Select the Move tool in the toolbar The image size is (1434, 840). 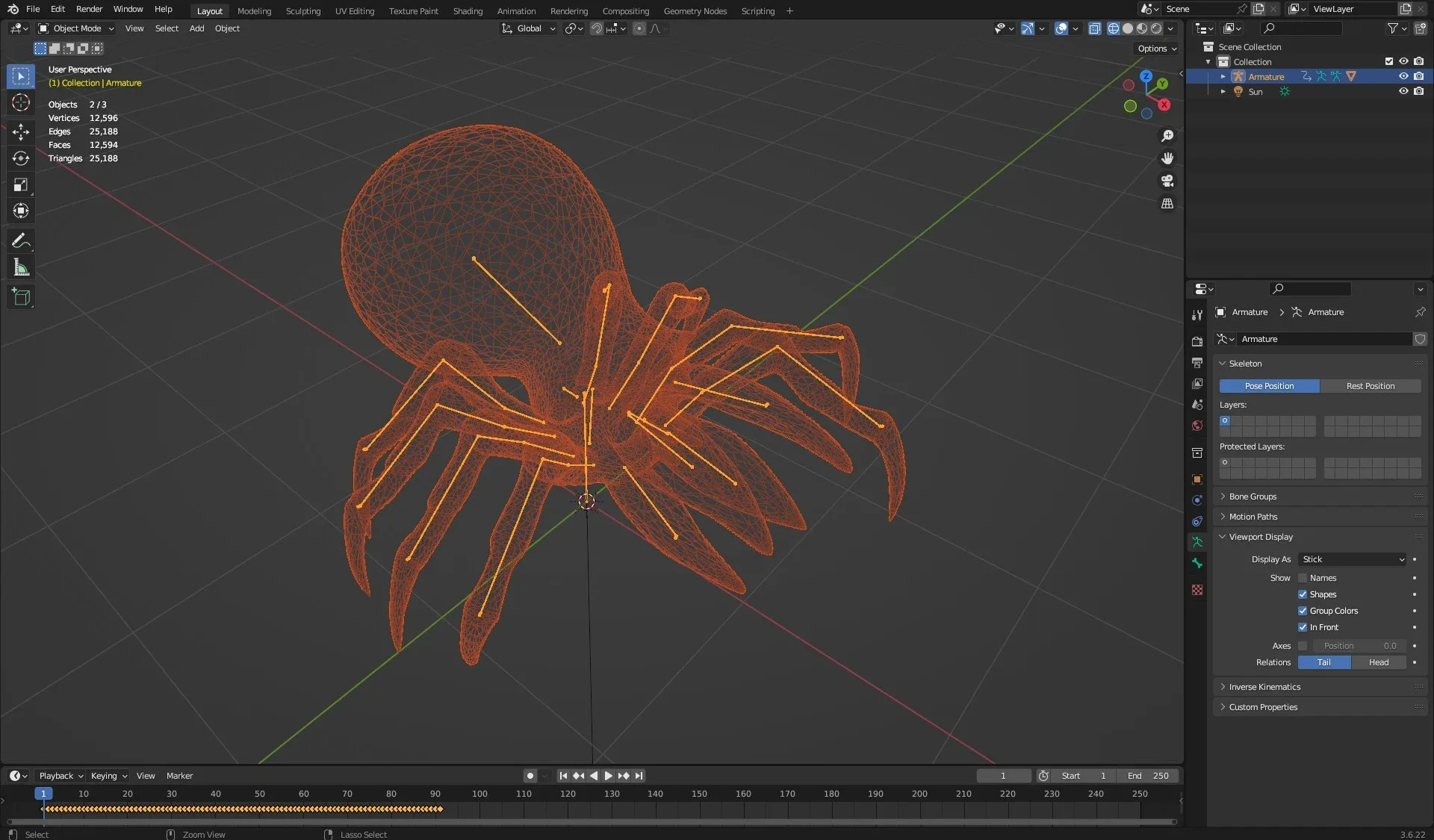click(21, 132)
